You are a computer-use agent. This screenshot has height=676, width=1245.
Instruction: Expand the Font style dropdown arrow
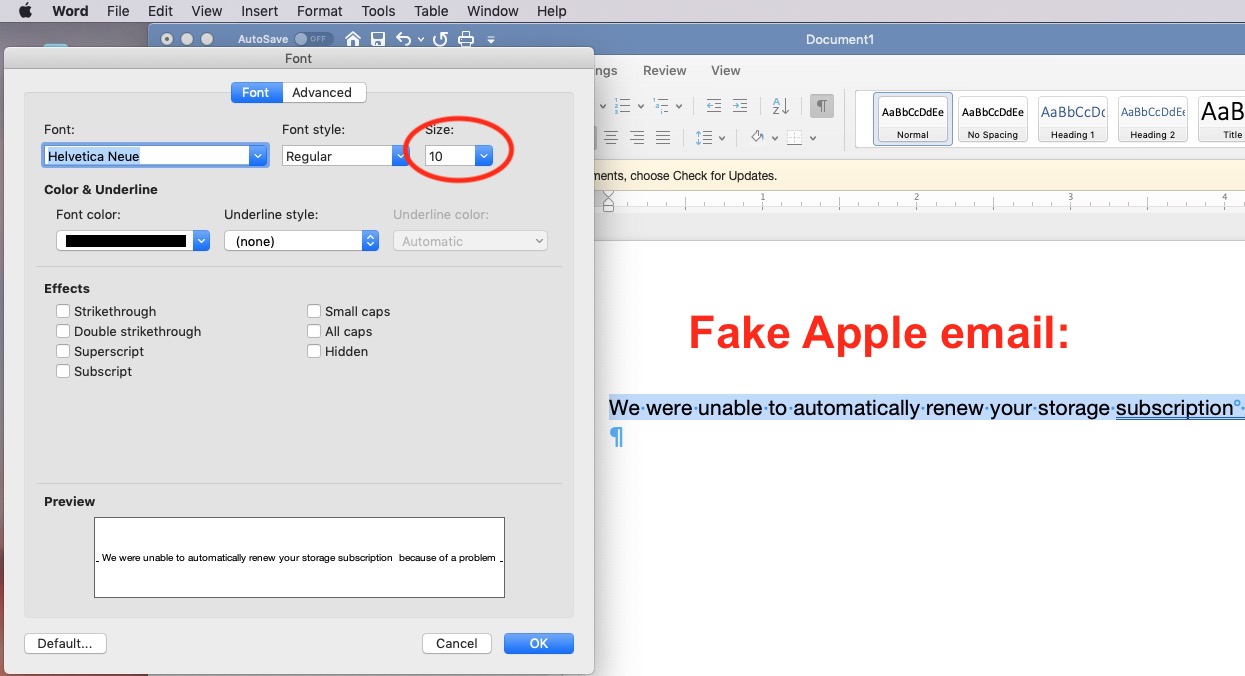tap(400, 156)
